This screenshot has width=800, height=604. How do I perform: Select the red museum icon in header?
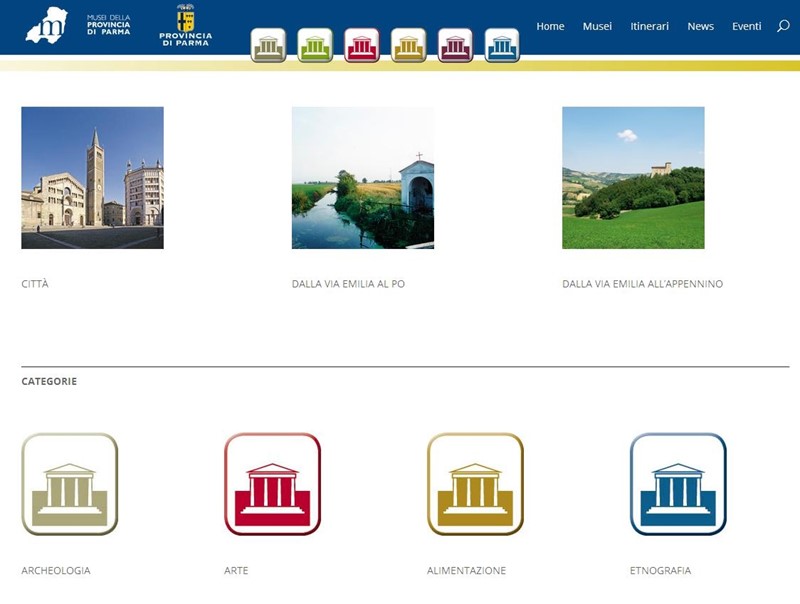(x=362, y=45)
